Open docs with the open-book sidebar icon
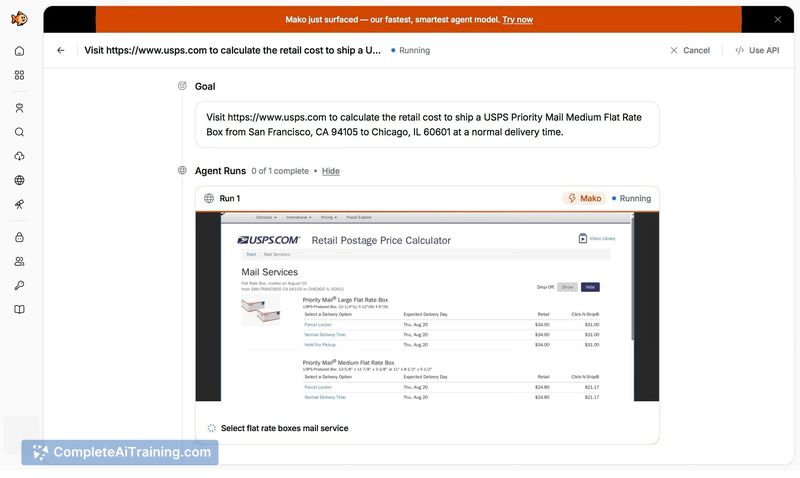800x478 pixels. pyautogui.click(x=19, y=309)
